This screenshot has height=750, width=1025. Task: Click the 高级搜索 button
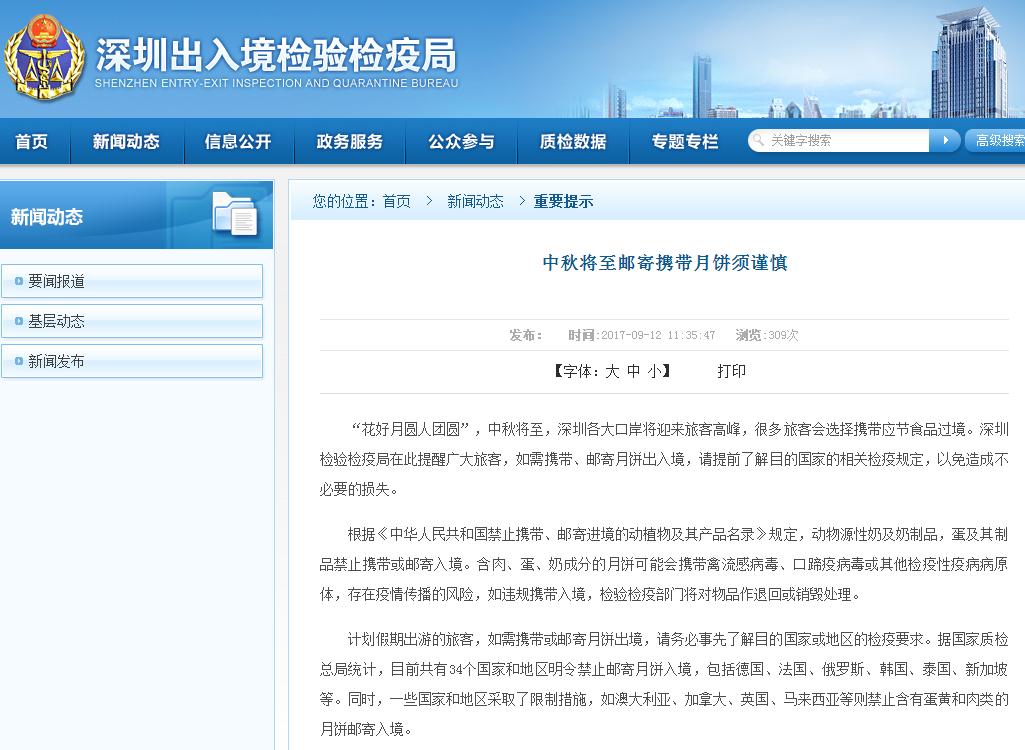(x=996, y=141)
